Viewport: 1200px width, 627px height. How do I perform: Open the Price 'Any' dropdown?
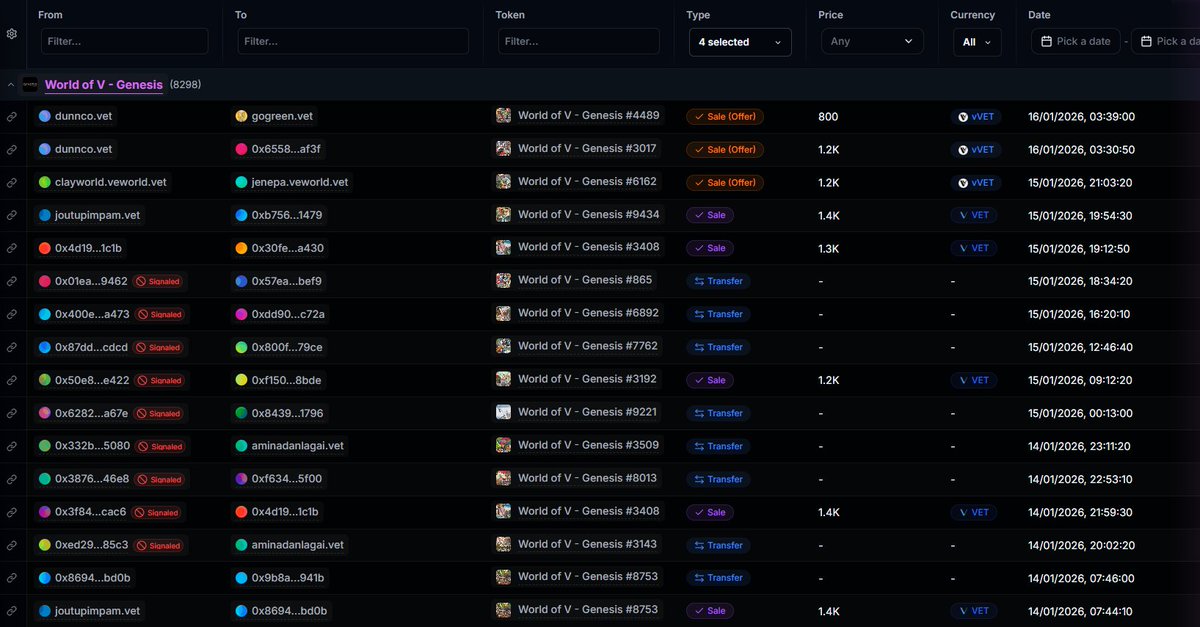tap(872, 41)
